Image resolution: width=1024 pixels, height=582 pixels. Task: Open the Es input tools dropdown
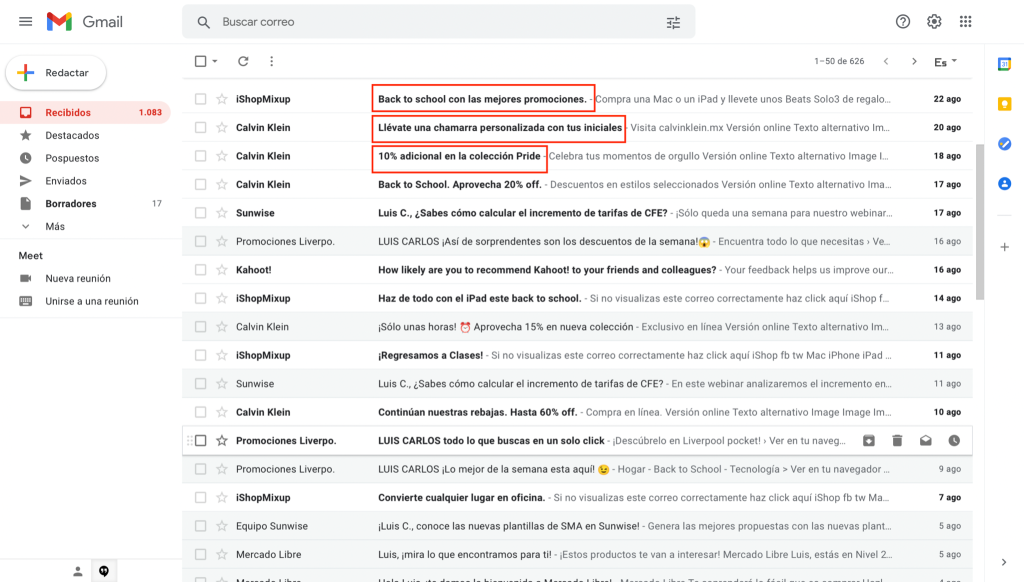(945, 62)
